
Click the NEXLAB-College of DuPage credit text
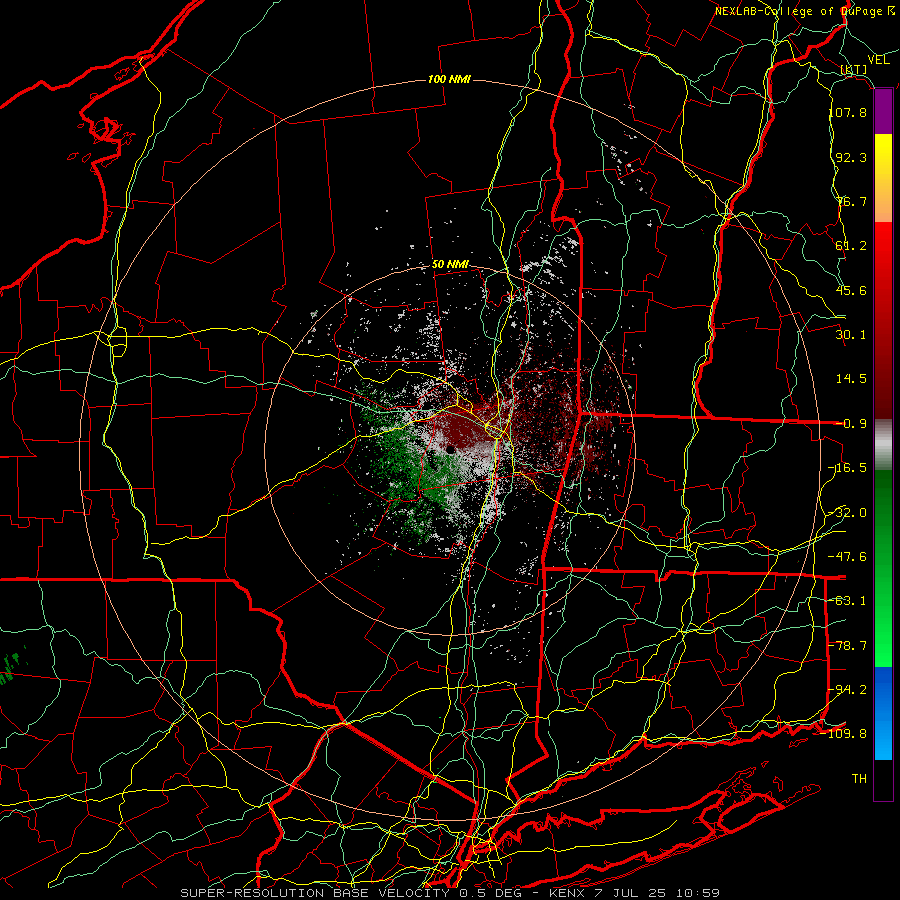pos(806,11)
